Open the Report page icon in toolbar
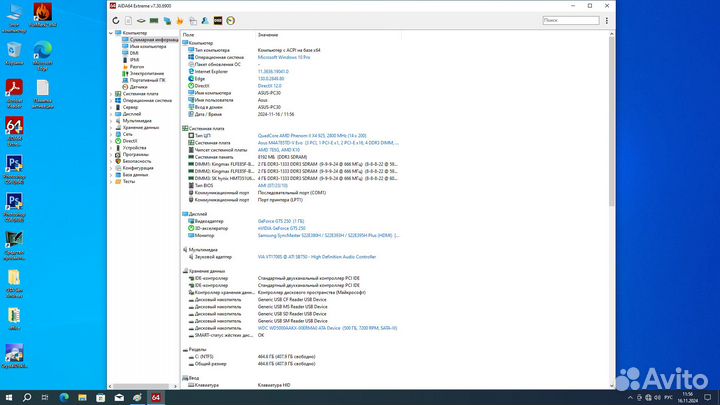The height and width of the screenshot is (405, 720). (129, 21)
